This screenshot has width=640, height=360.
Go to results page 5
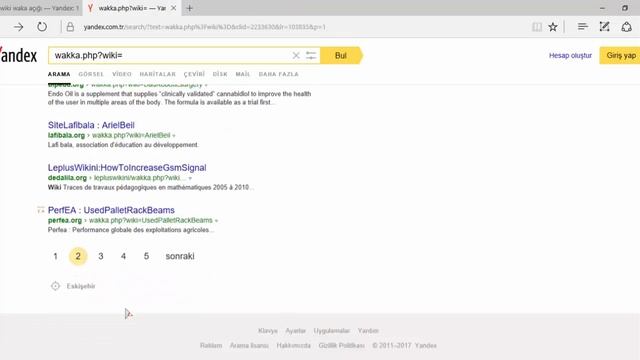pos(146,256)
